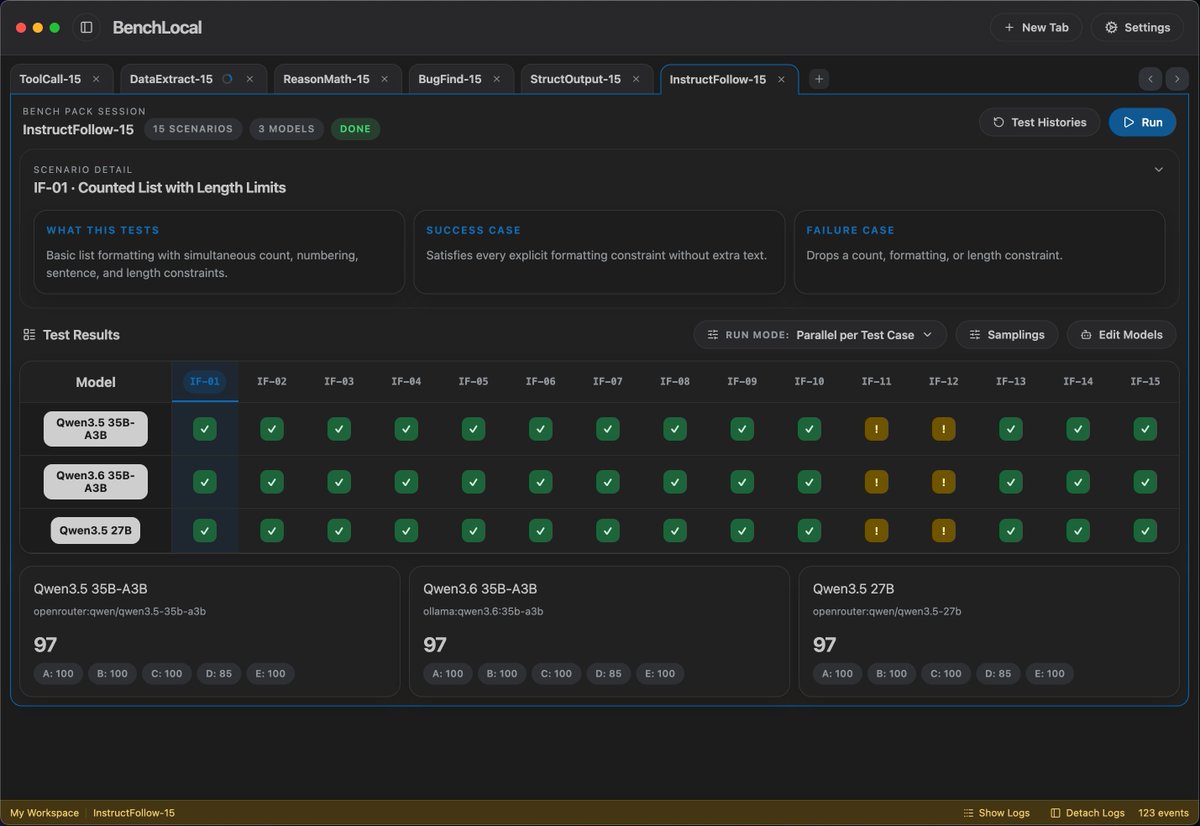This screenshot has height=826, width=1200.
Task: Close the StructOutput-15 tab
Action: 635,79
